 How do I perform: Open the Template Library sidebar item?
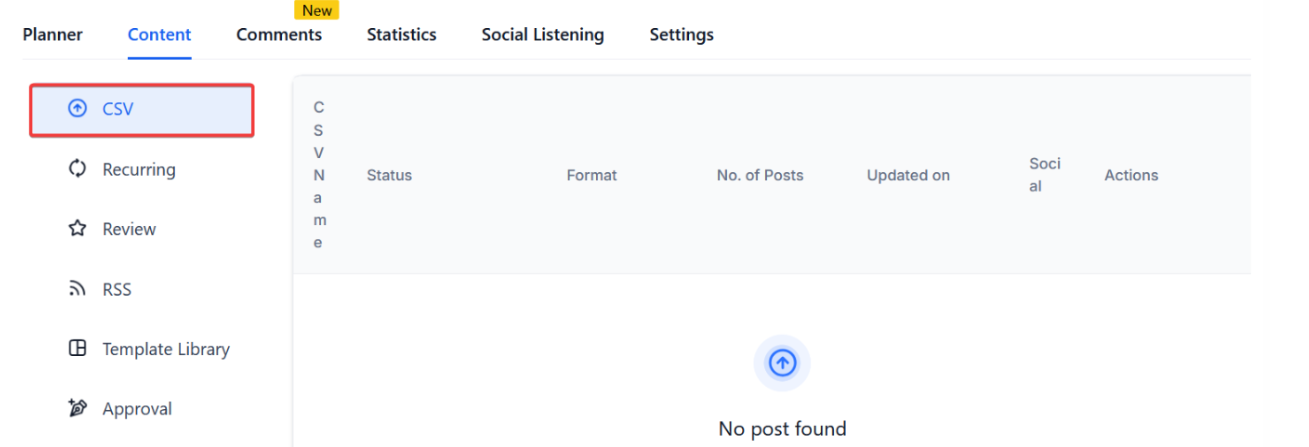(166, 349)
